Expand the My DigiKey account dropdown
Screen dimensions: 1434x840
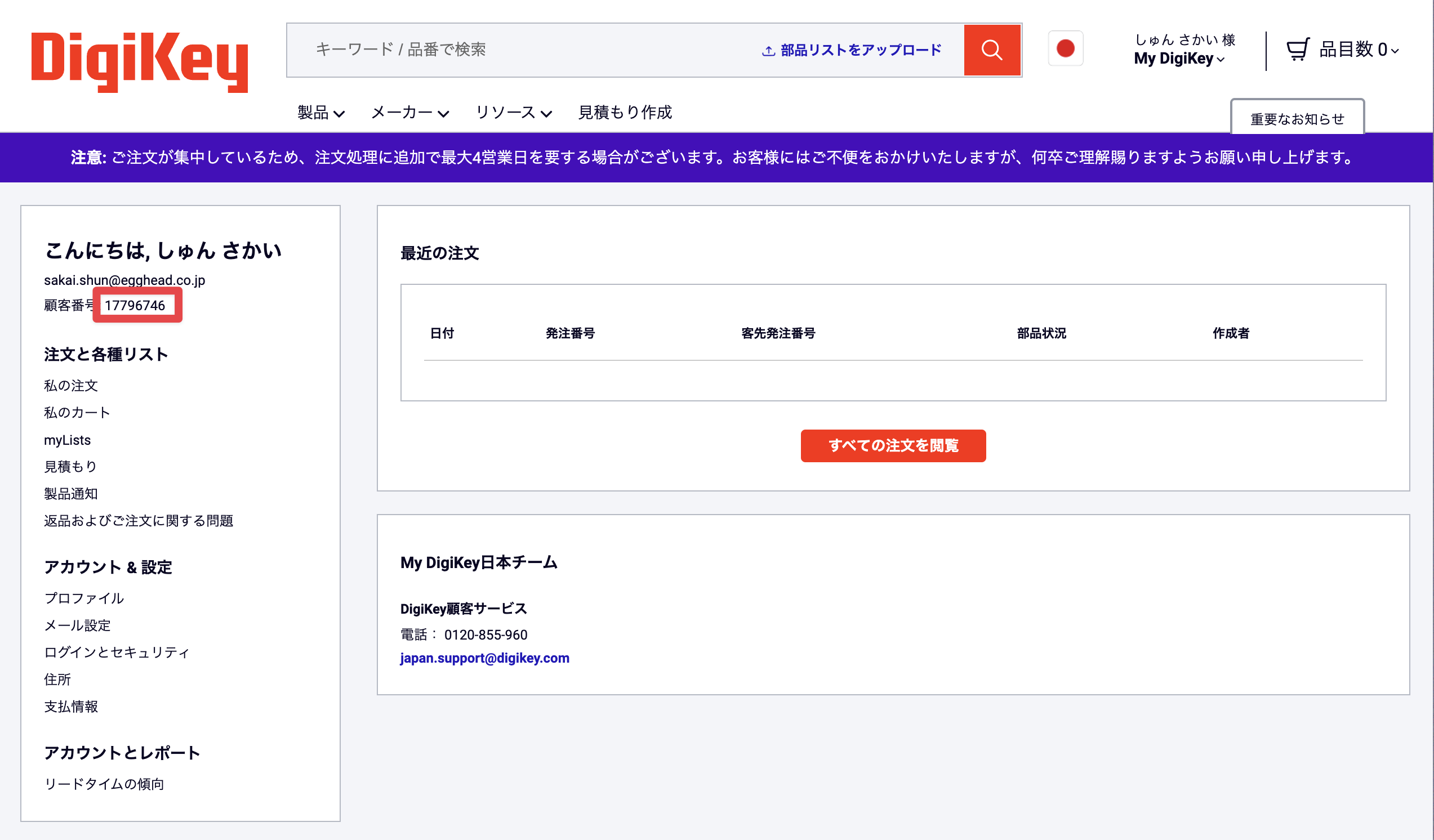click(x=1178, y=59)
